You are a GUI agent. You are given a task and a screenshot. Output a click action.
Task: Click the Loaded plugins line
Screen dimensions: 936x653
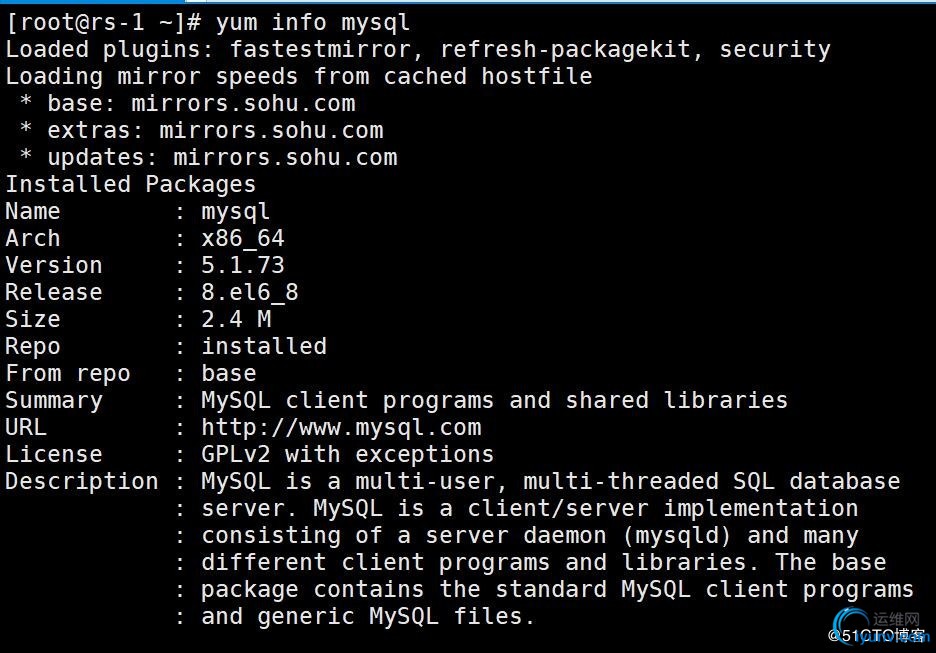418,50
